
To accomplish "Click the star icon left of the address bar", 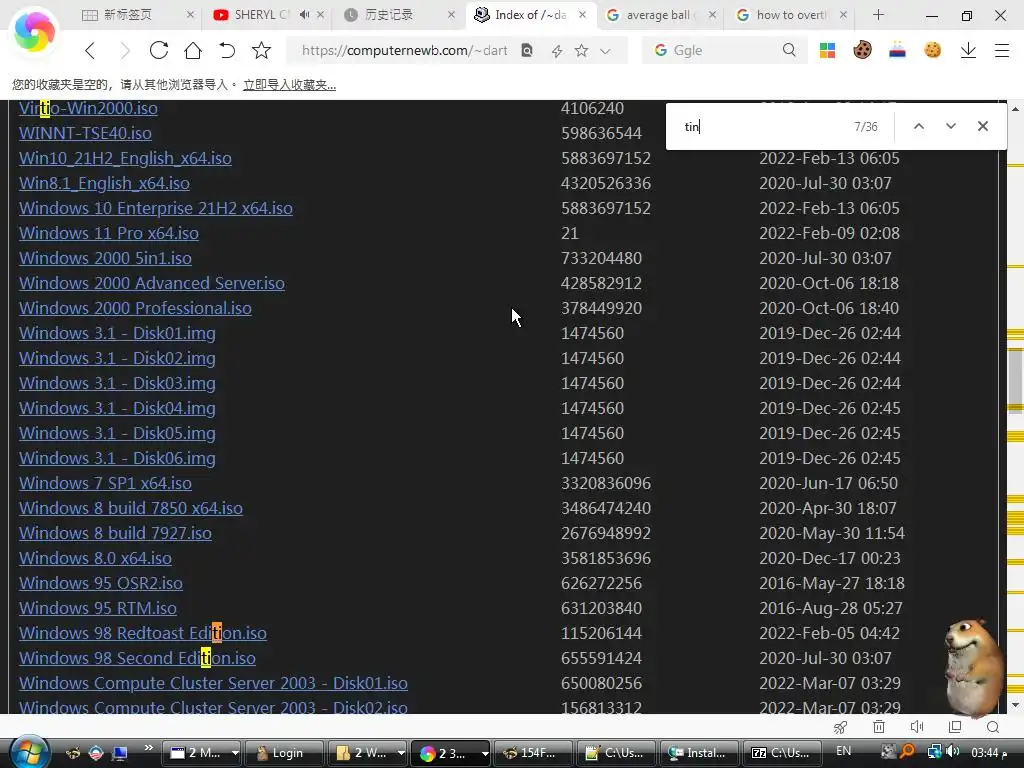I will tap(261, 50).
